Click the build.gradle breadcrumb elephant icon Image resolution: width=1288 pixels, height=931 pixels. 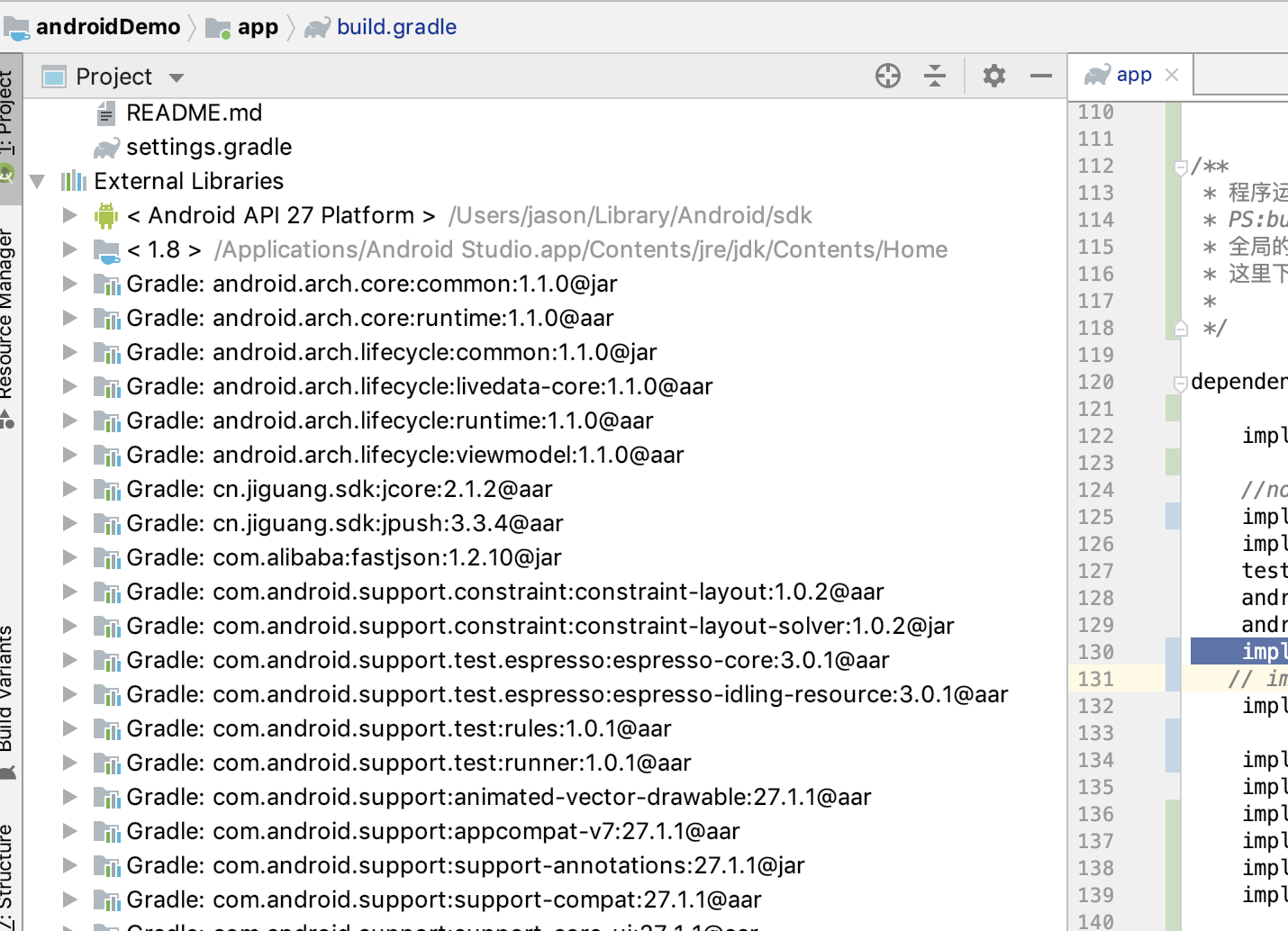pyautogui.click(x=317, y=28)
